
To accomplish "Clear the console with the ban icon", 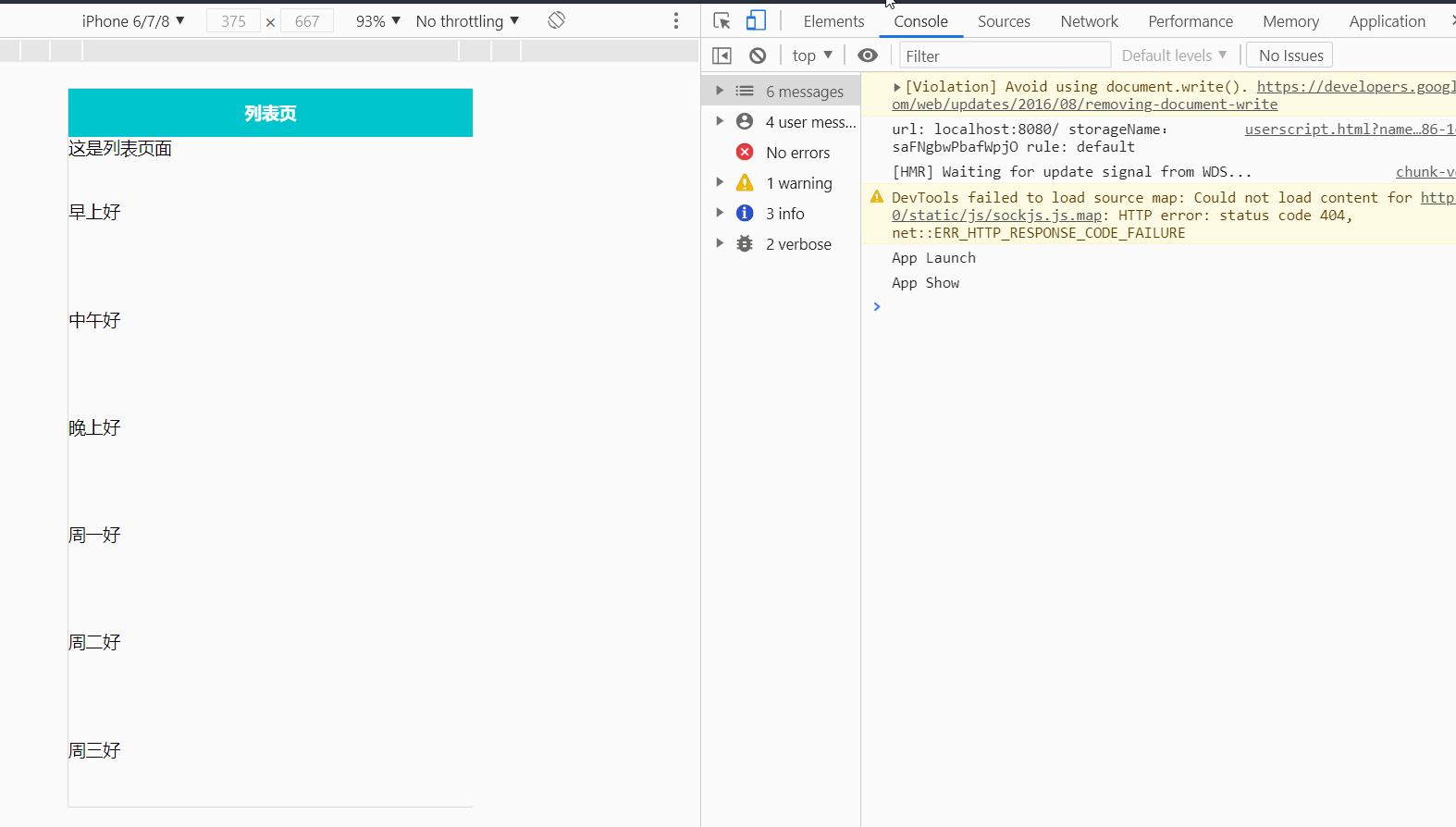I will (x=758, y=56).
